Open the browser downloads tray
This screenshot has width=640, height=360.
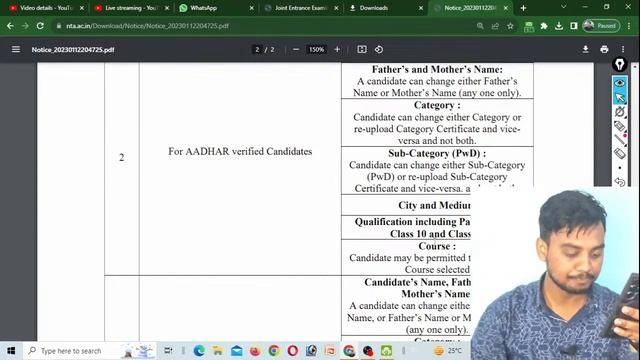click(x=559, y=26)
